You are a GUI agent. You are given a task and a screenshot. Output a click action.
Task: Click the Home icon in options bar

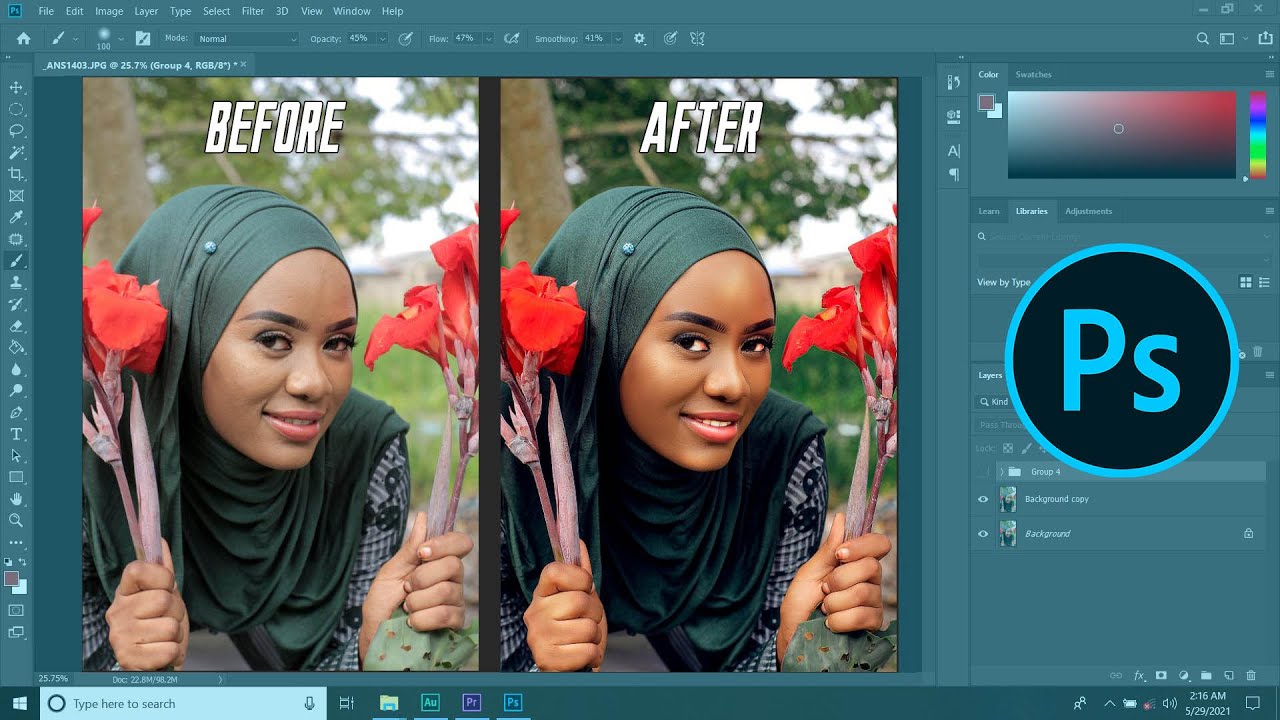[x=23, y=38]
